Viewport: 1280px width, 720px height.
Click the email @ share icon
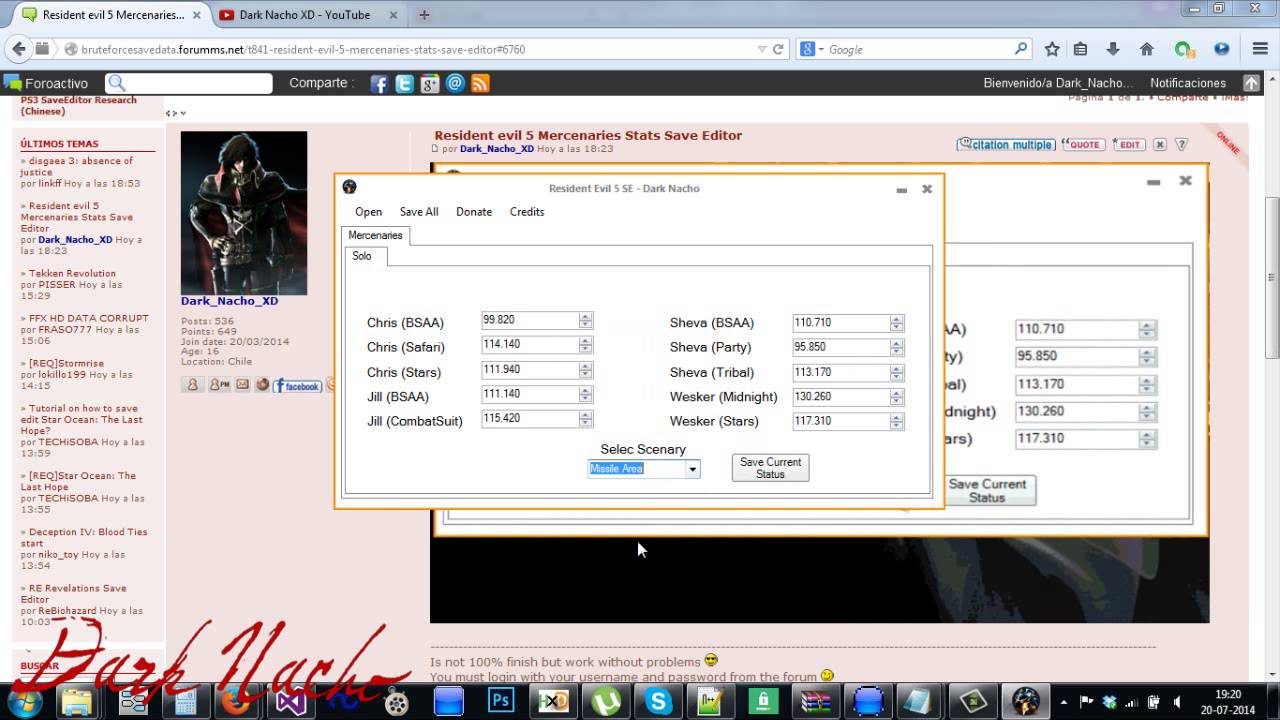(455, 84)
